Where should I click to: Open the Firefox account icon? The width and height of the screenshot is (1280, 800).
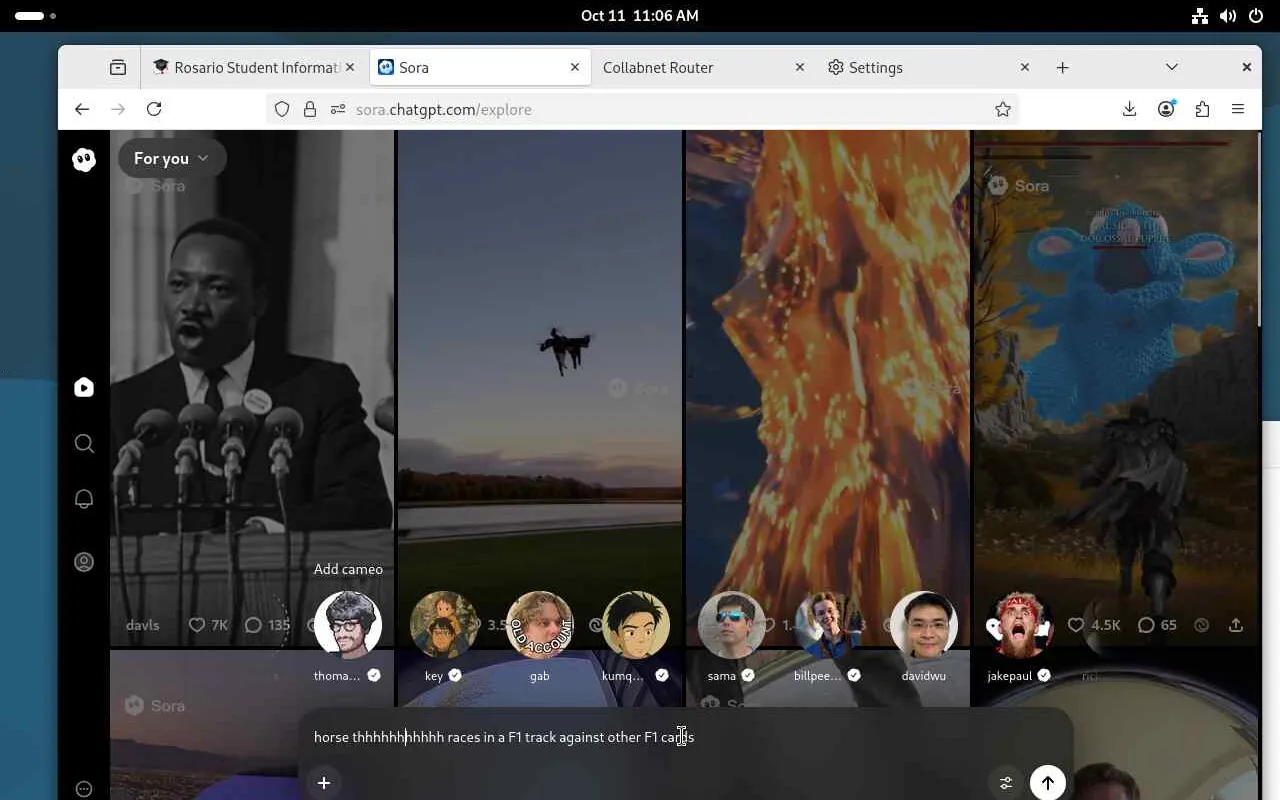tap(1166, 109)
